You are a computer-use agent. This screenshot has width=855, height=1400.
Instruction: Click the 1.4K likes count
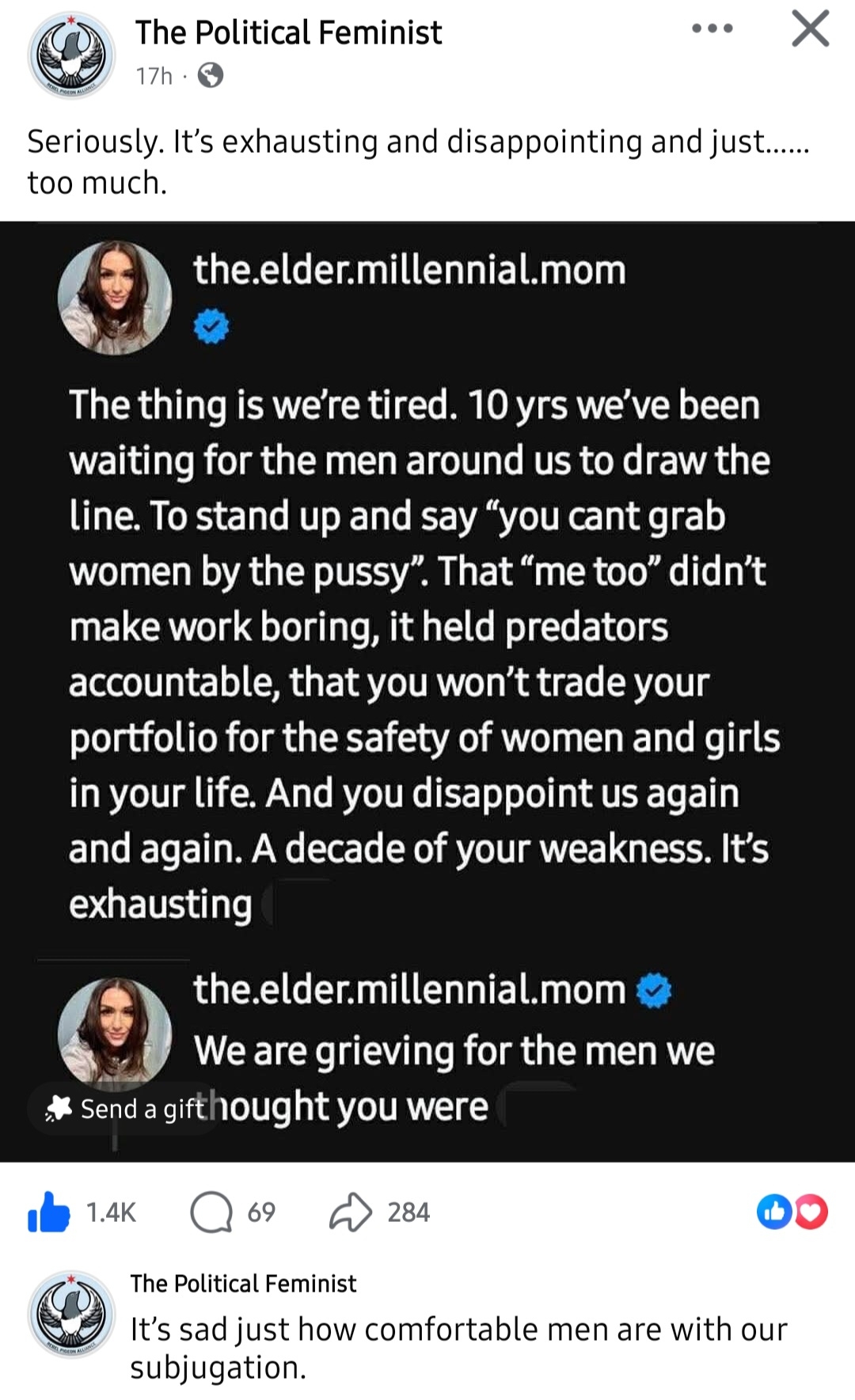[x=111, y=1212]
